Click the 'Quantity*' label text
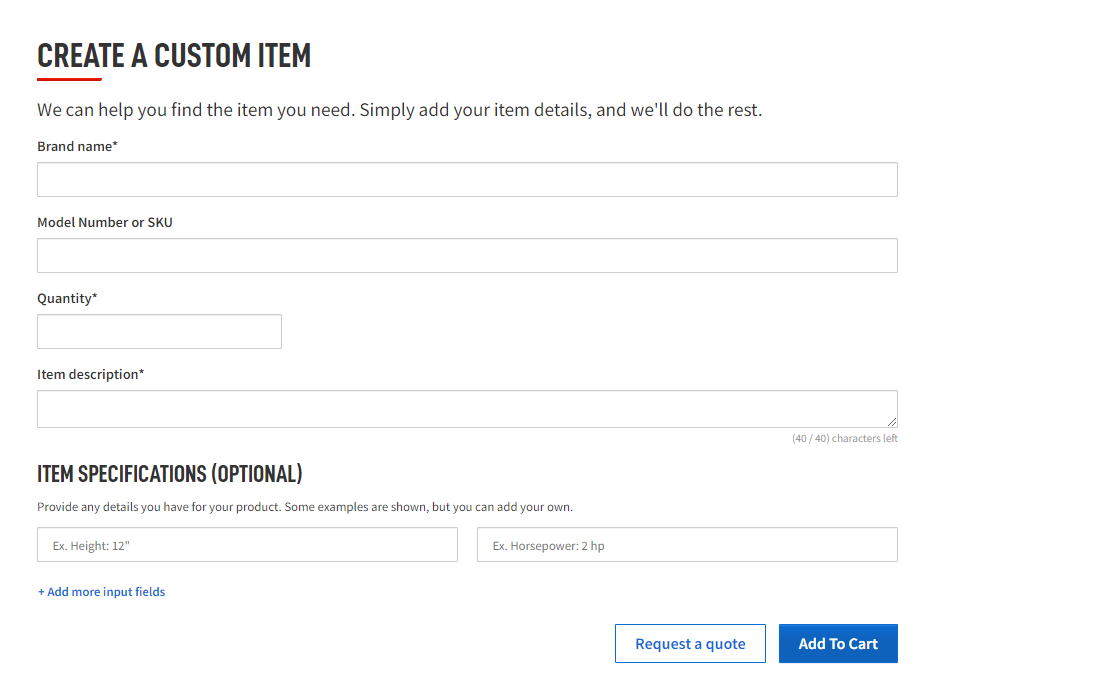This screenshot has height=691, width=1110. pyautogui.click(x=67, y=299)
